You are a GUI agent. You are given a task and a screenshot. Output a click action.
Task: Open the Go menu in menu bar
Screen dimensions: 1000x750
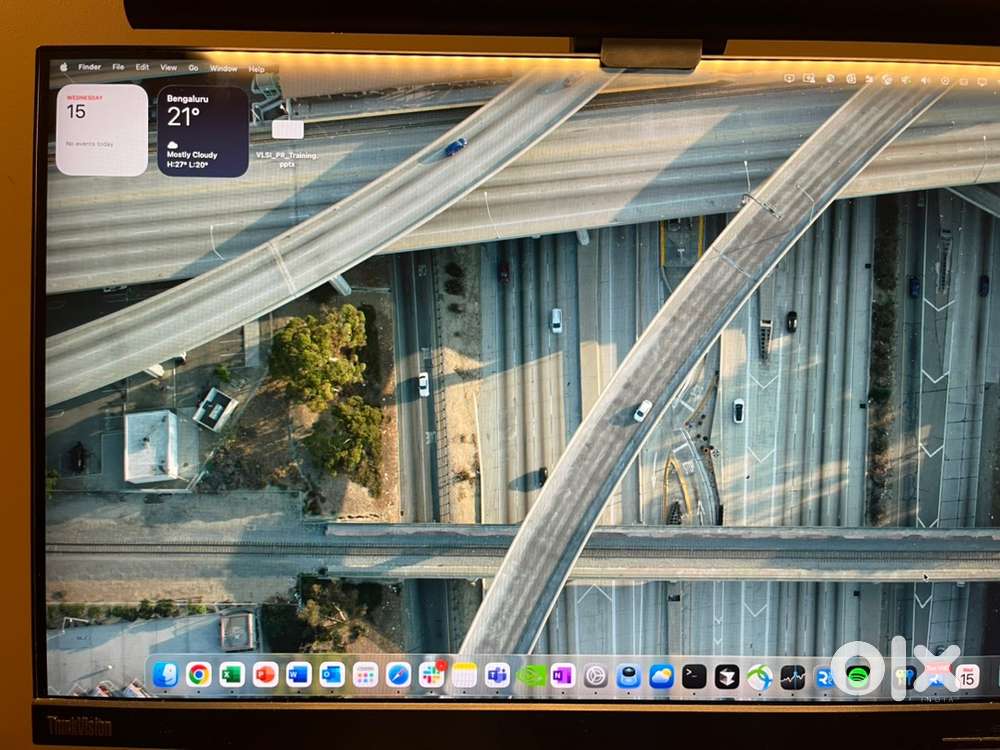tap(193, 68)
